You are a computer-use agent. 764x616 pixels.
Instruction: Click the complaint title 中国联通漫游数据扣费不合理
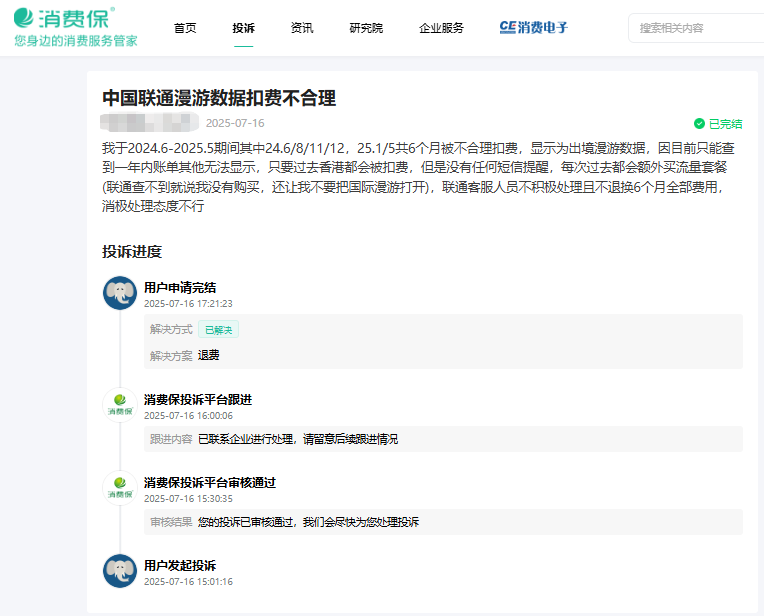pyautogui.click(x=219, y=98)
